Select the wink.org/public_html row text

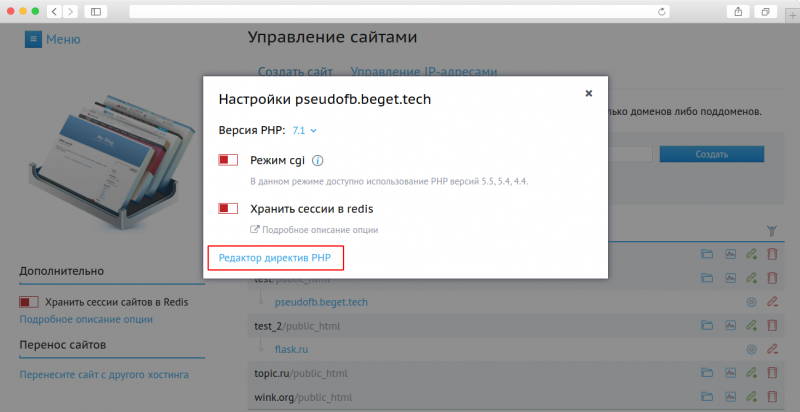[x=303, y=397]
